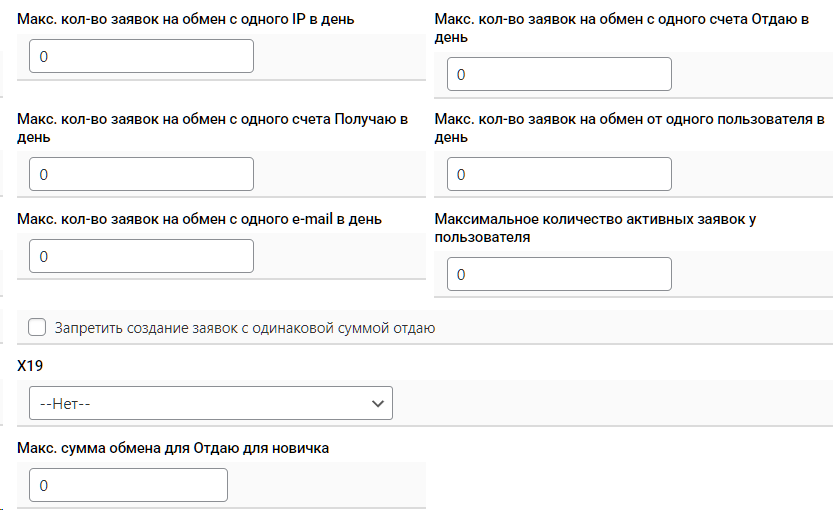
Task: Click the 'X19' field label
Action: click(28, 367)
